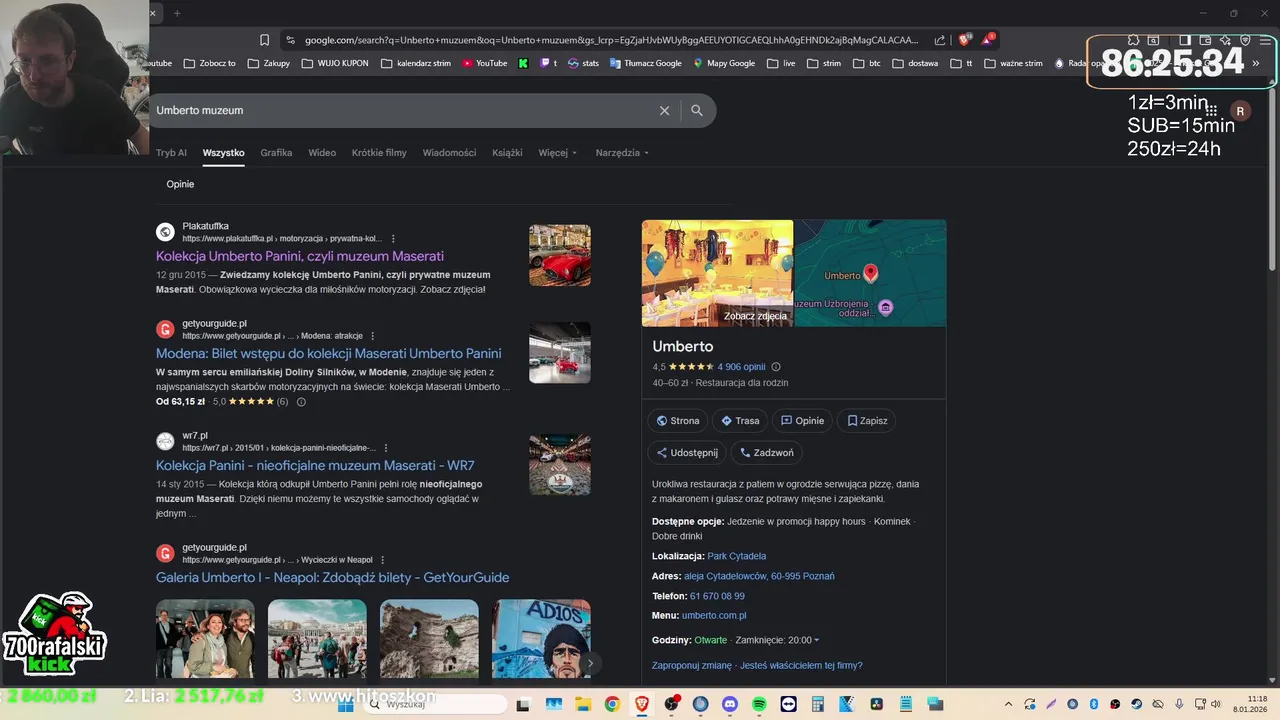Click the Udostępnij share button

(x=687, y=453)
